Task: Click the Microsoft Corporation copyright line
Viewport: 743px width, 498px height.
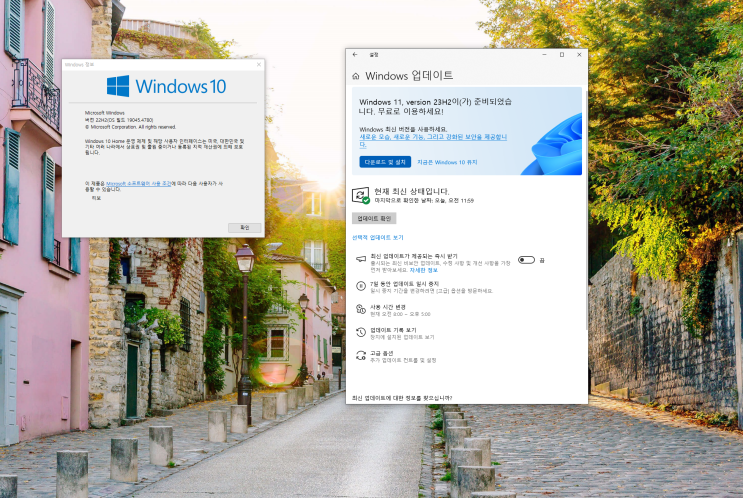Action: 130,127
